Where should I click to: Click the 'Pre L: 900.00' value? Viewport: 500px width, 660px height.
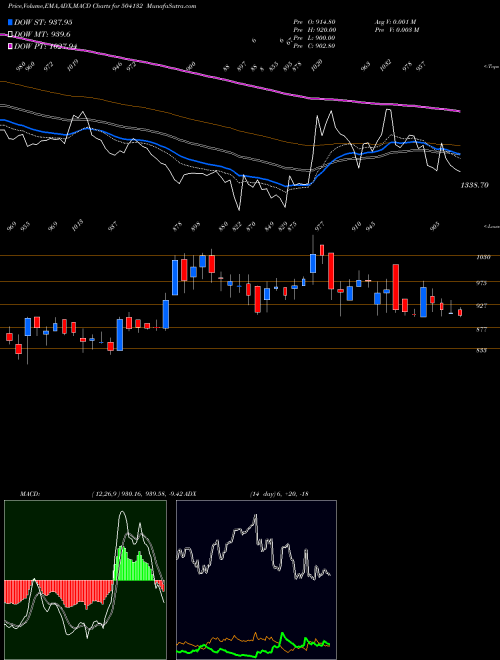tap(314, 38)
